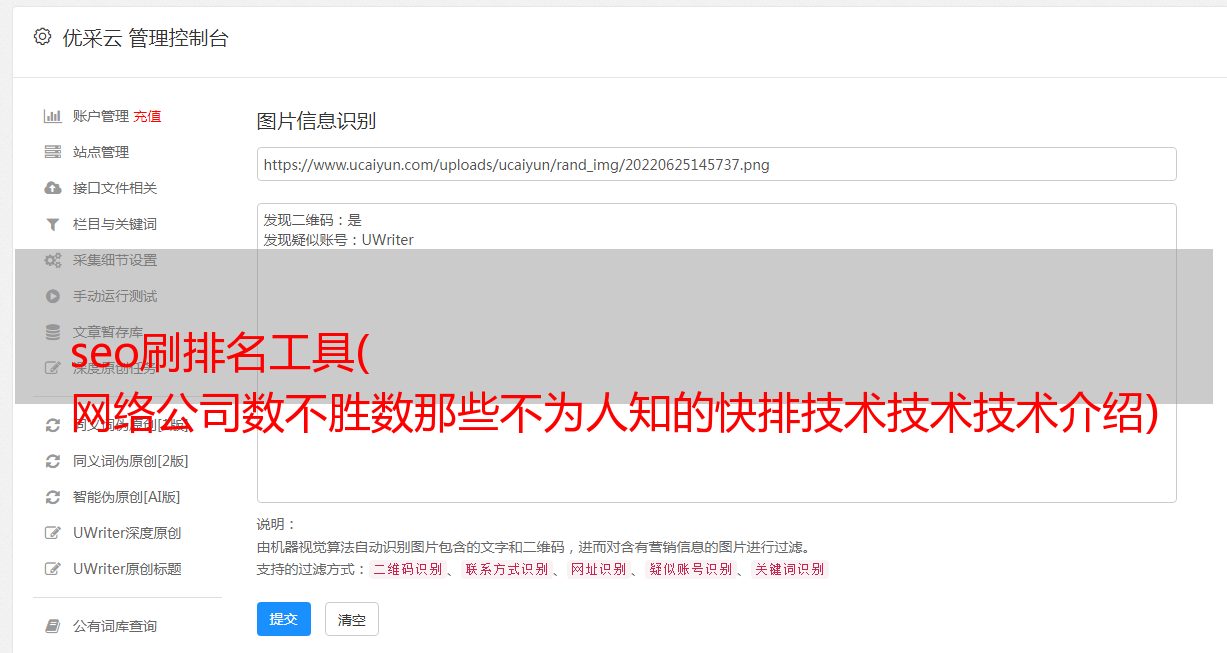Image resolution: width=1227 pixels, height=653 pixels.
Task: Click inside the recognition result text area
Action: click(x=716, y=353)
